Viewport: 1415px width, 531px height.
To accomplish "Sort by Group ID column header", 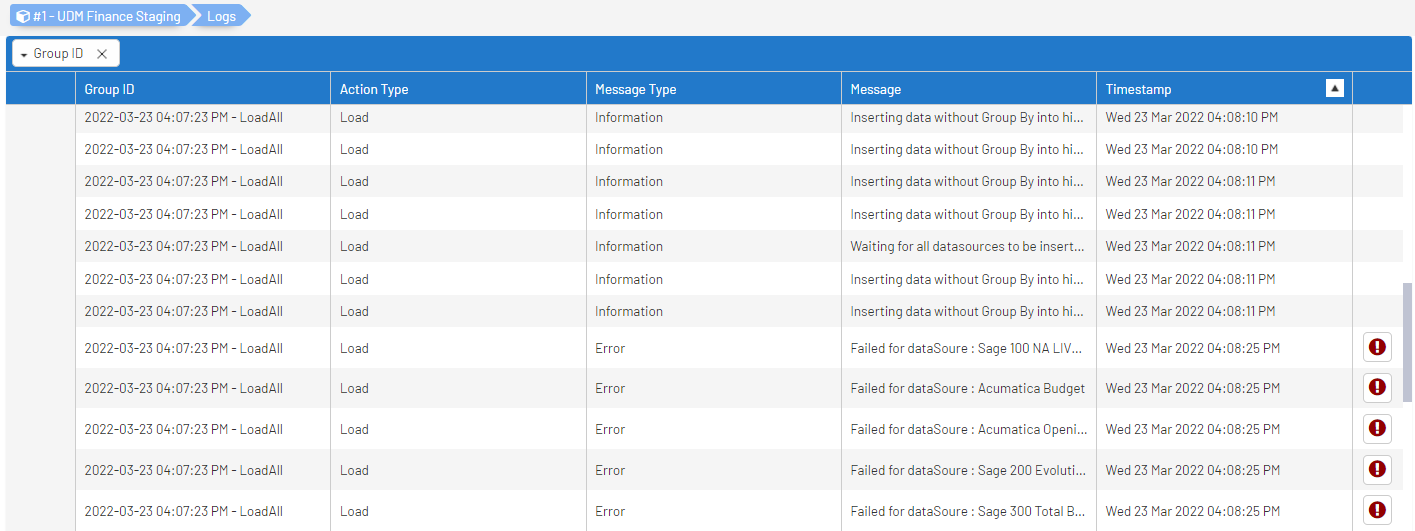I will [110, 89].
